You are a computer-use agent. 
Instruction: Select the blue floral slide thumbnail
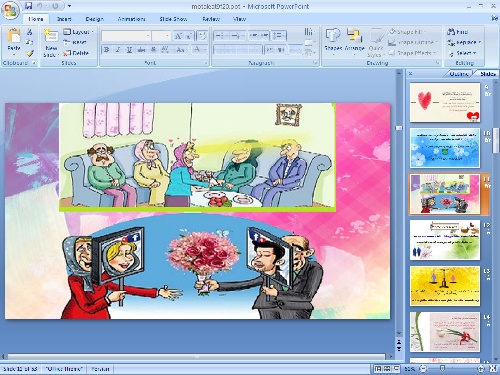(445, 148)
